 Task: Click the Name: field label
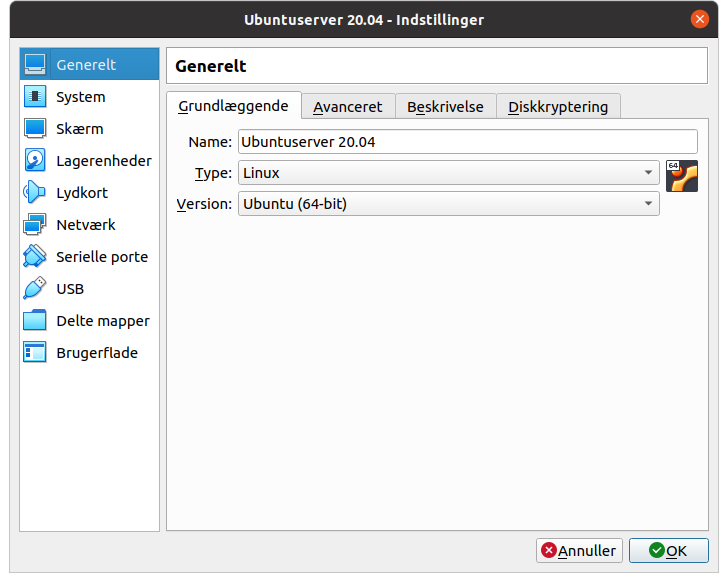(210, 142)
